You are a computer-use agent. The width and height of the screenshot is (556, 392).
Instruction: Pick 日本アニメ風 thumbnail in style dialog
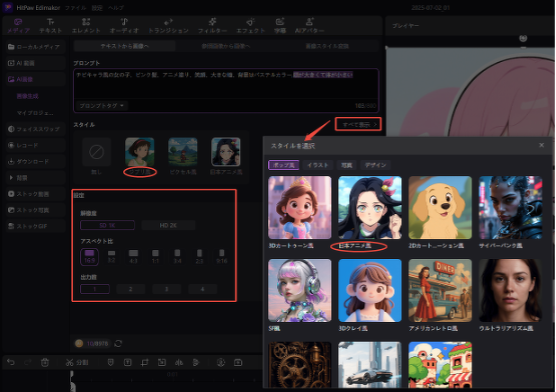[370, 208]
